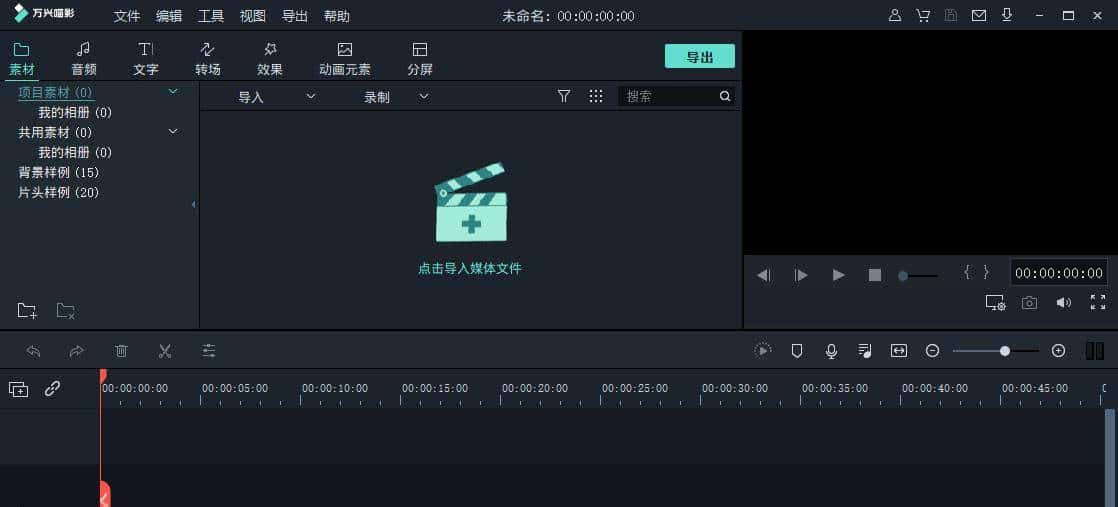
Task: Collapse the media library side panel arrow
Action: point(193,205)
